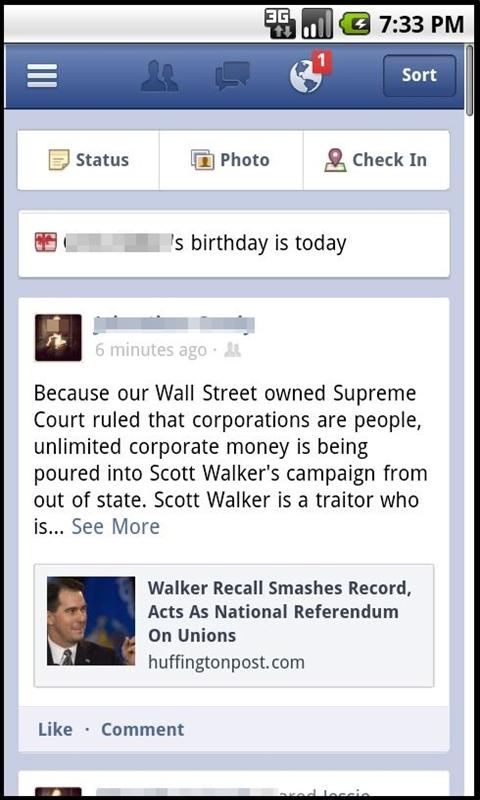This screenshot has width=480, height=800.
Task: Open the friend requests icon
Action: coord(160,76)
